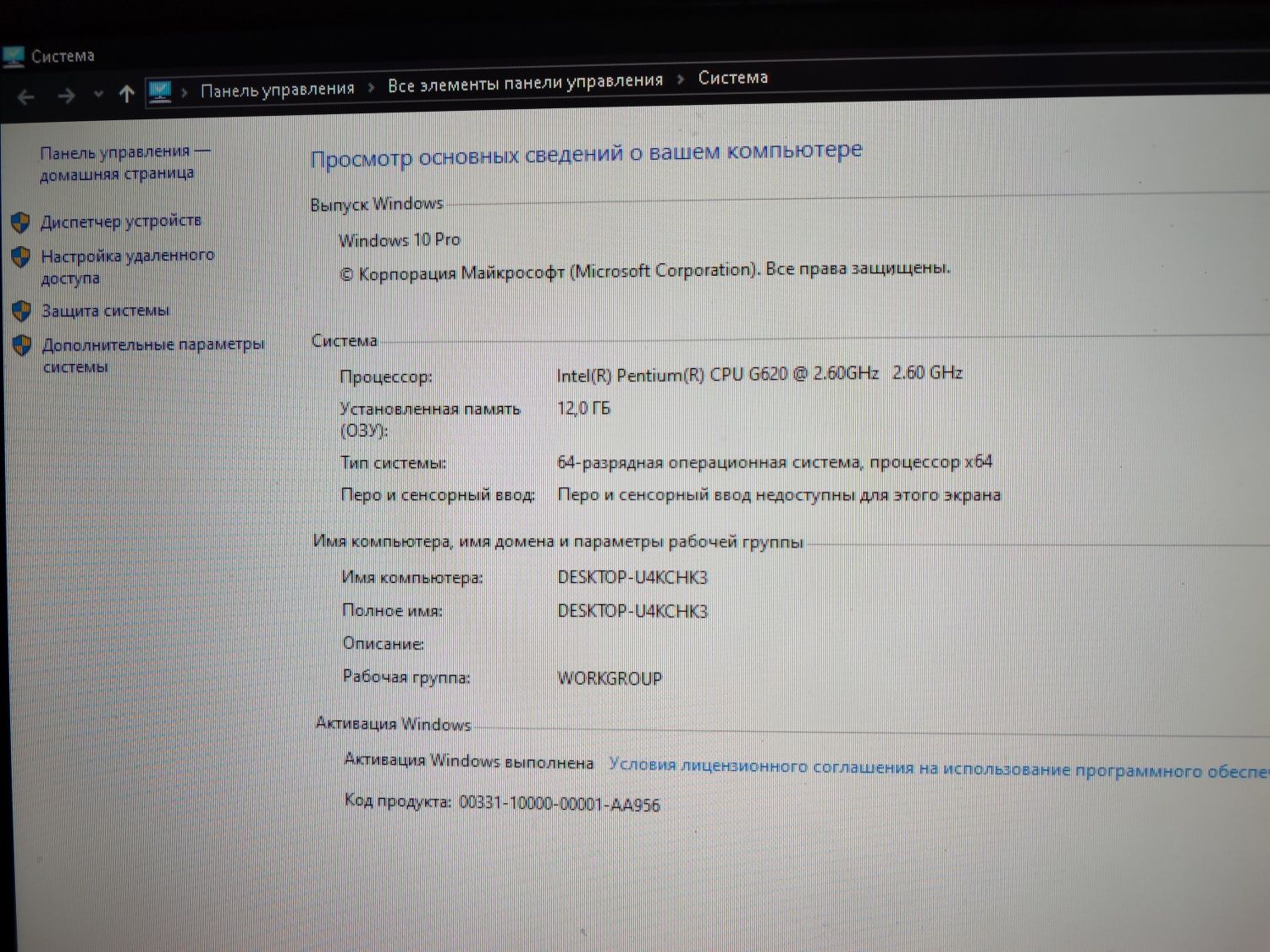
Task: Open 'Диспетчер устройств' link
Action: (x=121, y=222)
